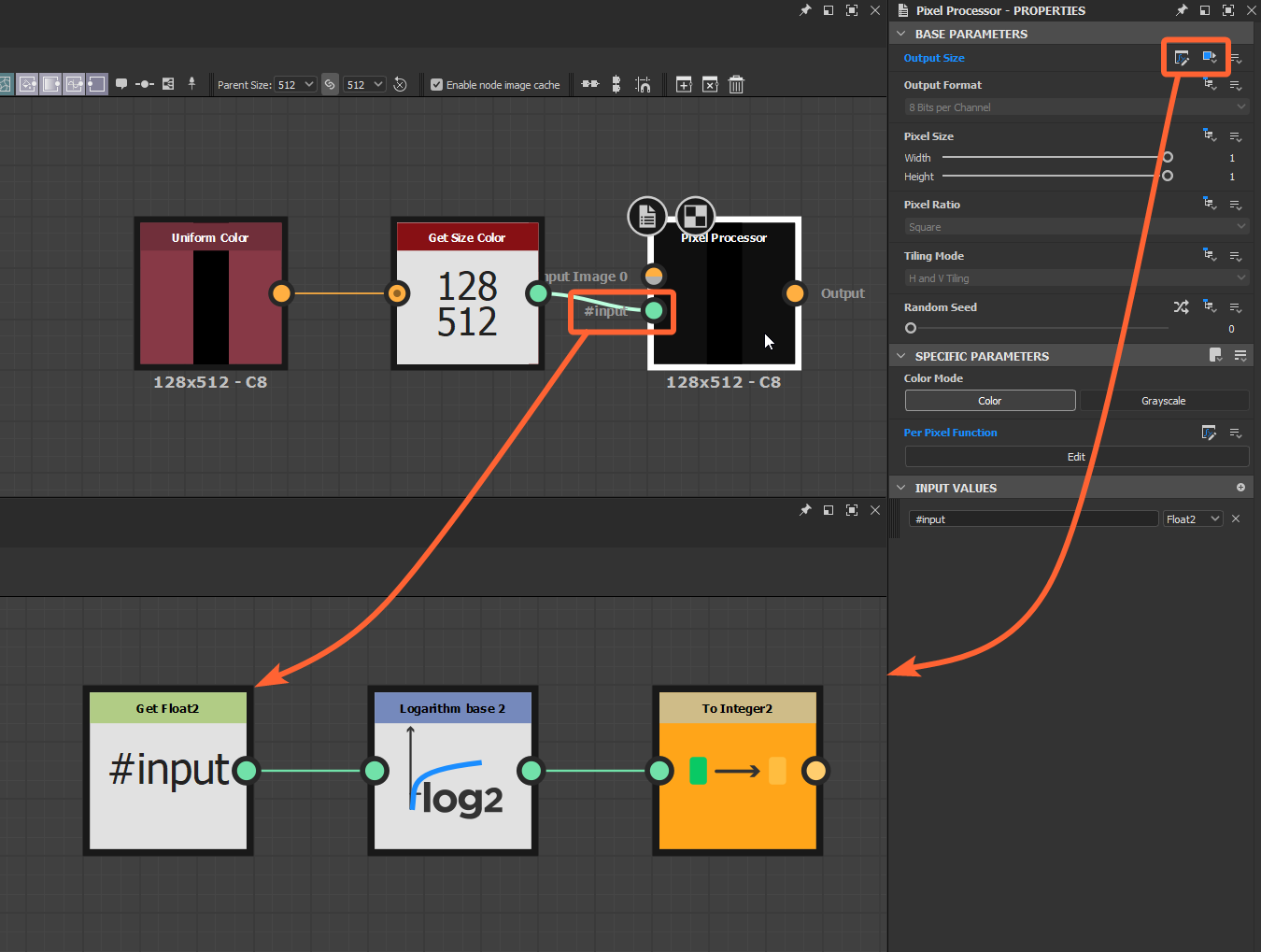Click reset parent size icon
This screenshot has width=1261, height=952.
400,84
